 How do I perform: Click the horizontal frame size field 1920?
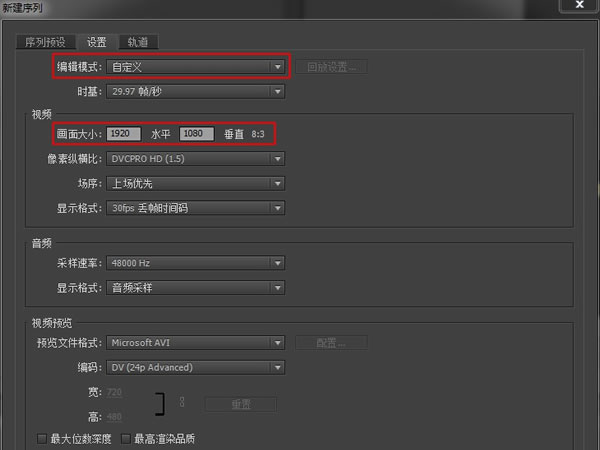coord(124,133)
